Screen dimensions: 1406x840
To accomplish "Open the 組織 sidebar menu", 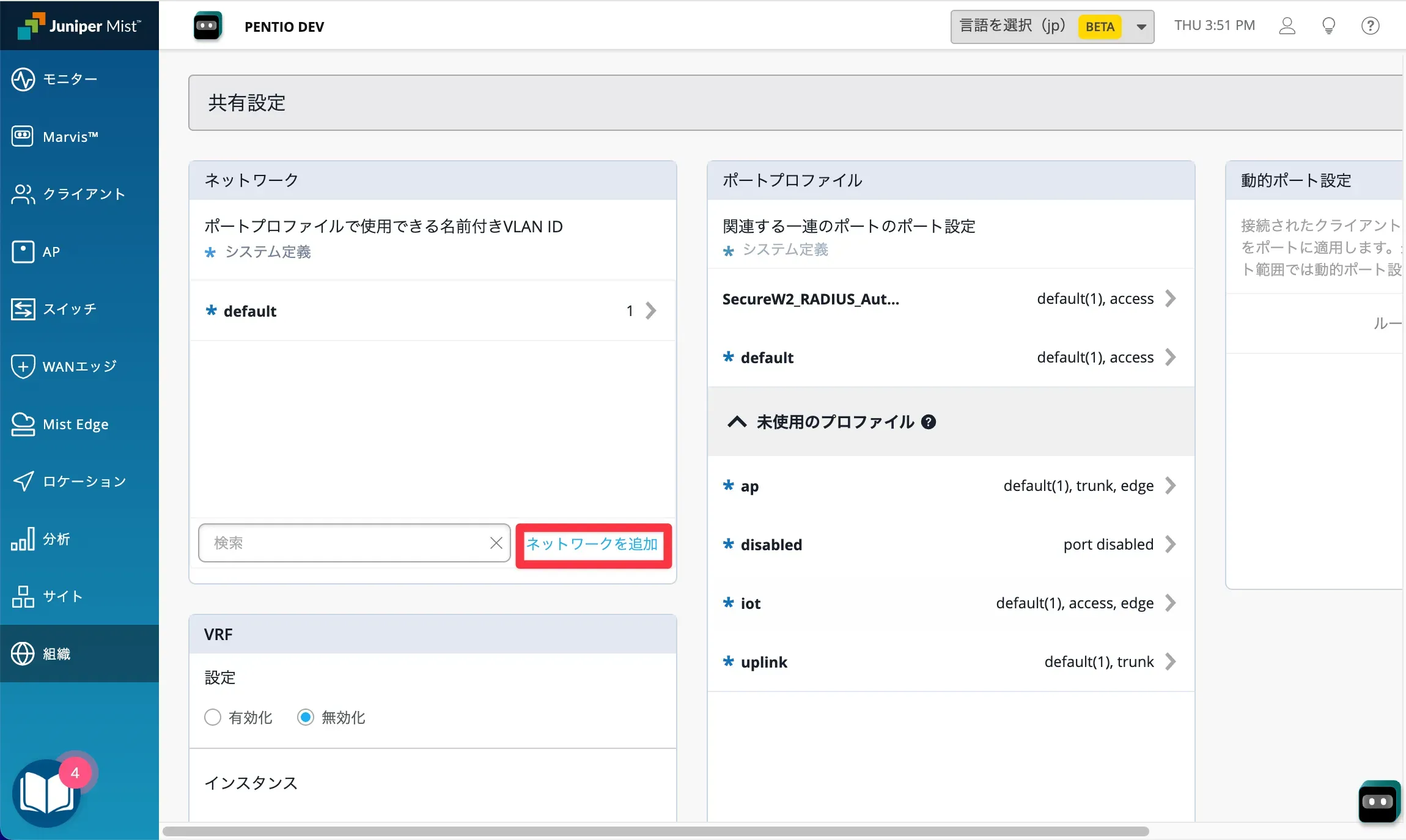I will 56,654.
